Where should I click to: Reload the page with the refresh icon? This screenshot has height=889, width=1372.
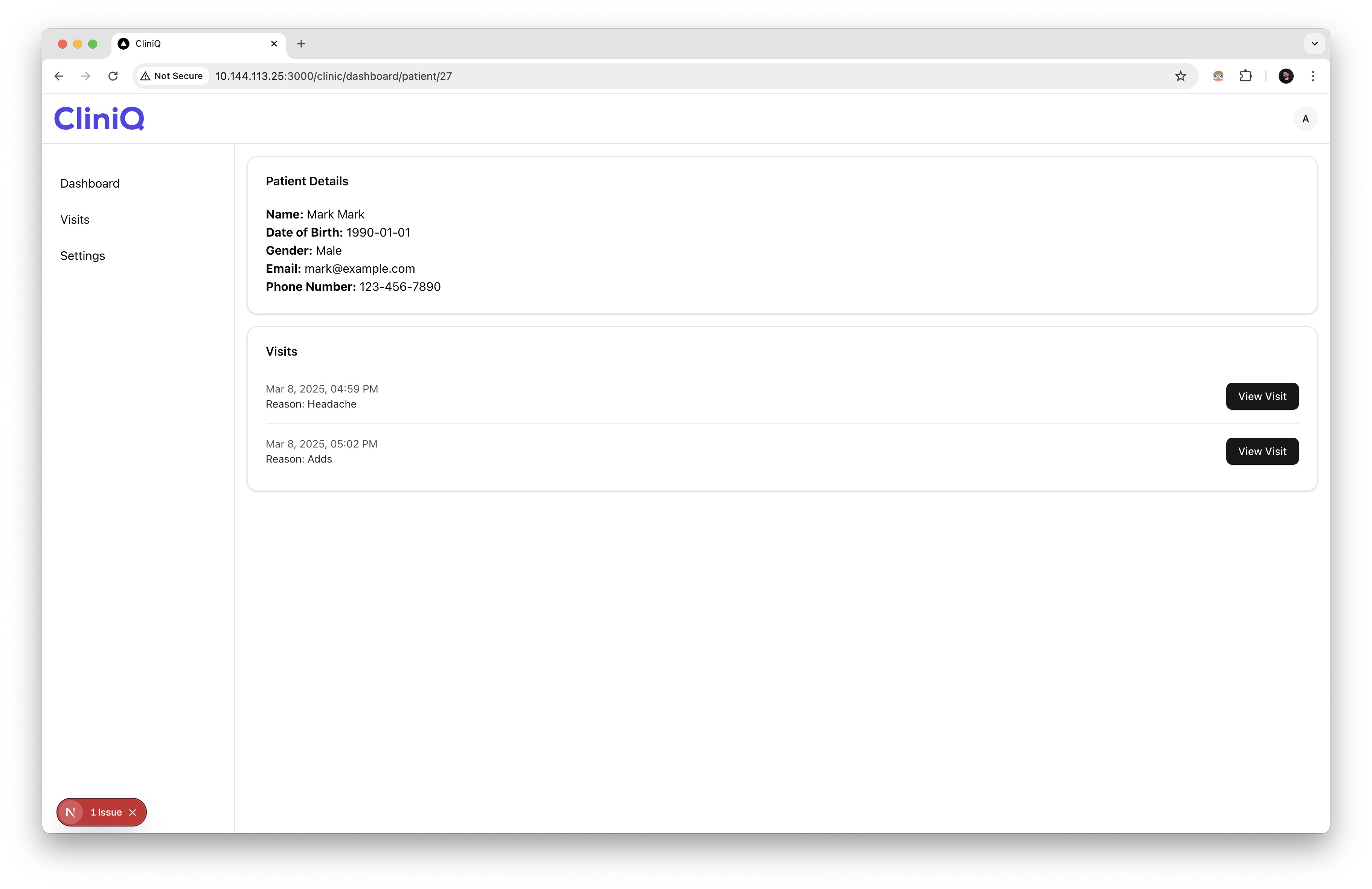click(x=113, y=76)
